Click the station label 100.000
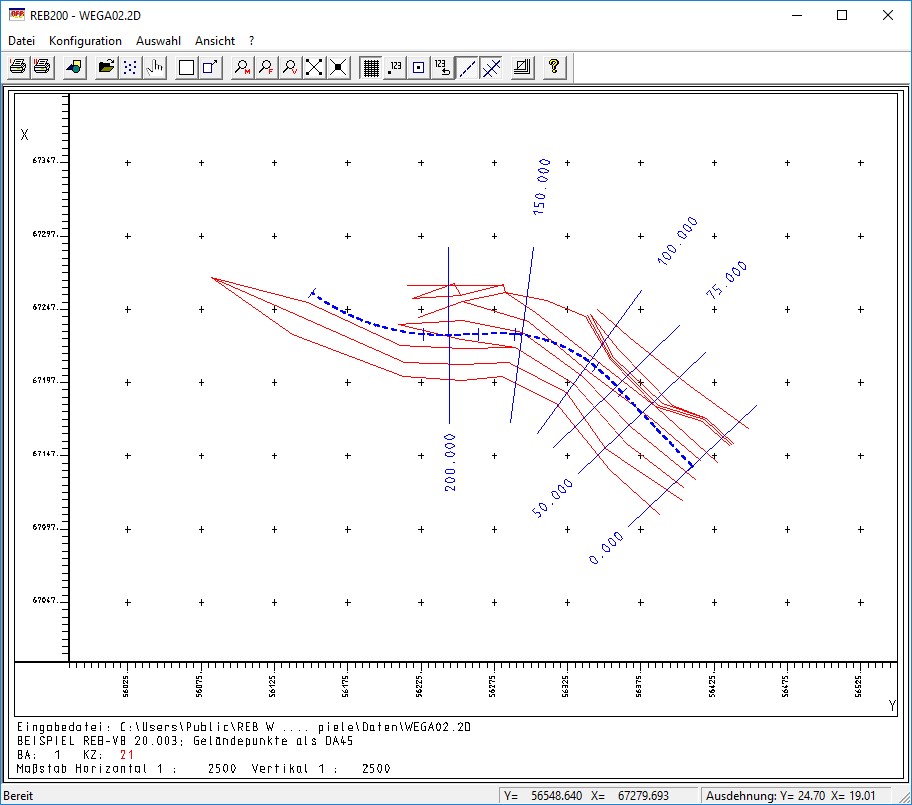 point(677,241)
